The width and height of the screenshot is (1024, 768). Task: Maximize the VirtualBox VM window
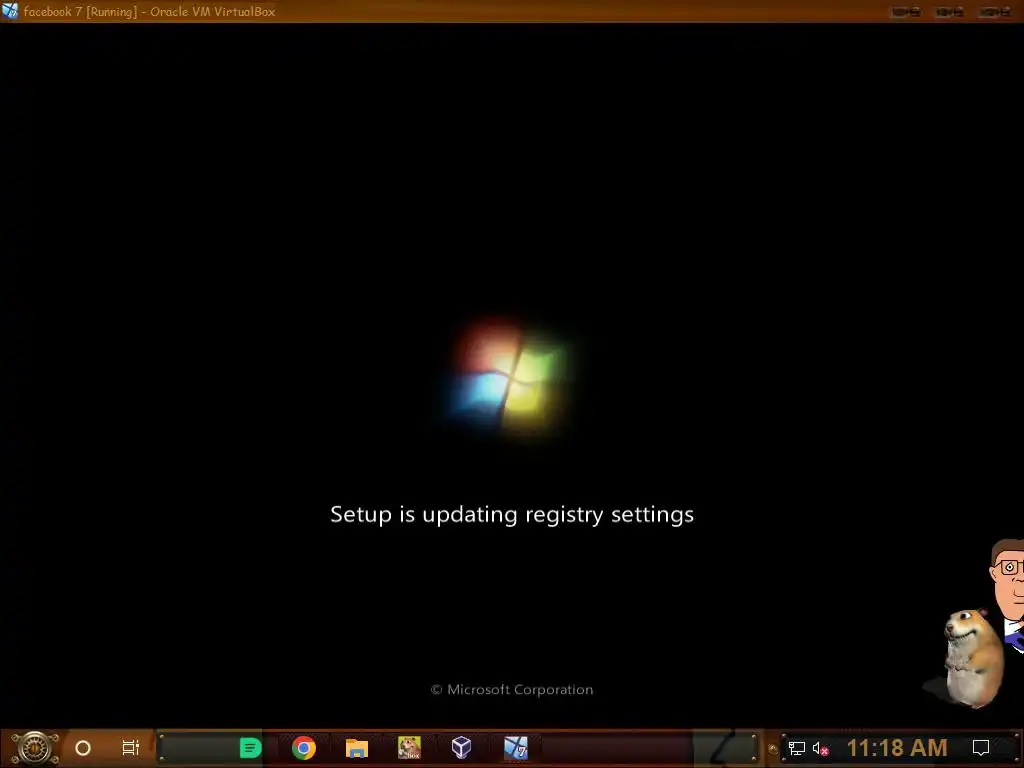pos(950,12)
